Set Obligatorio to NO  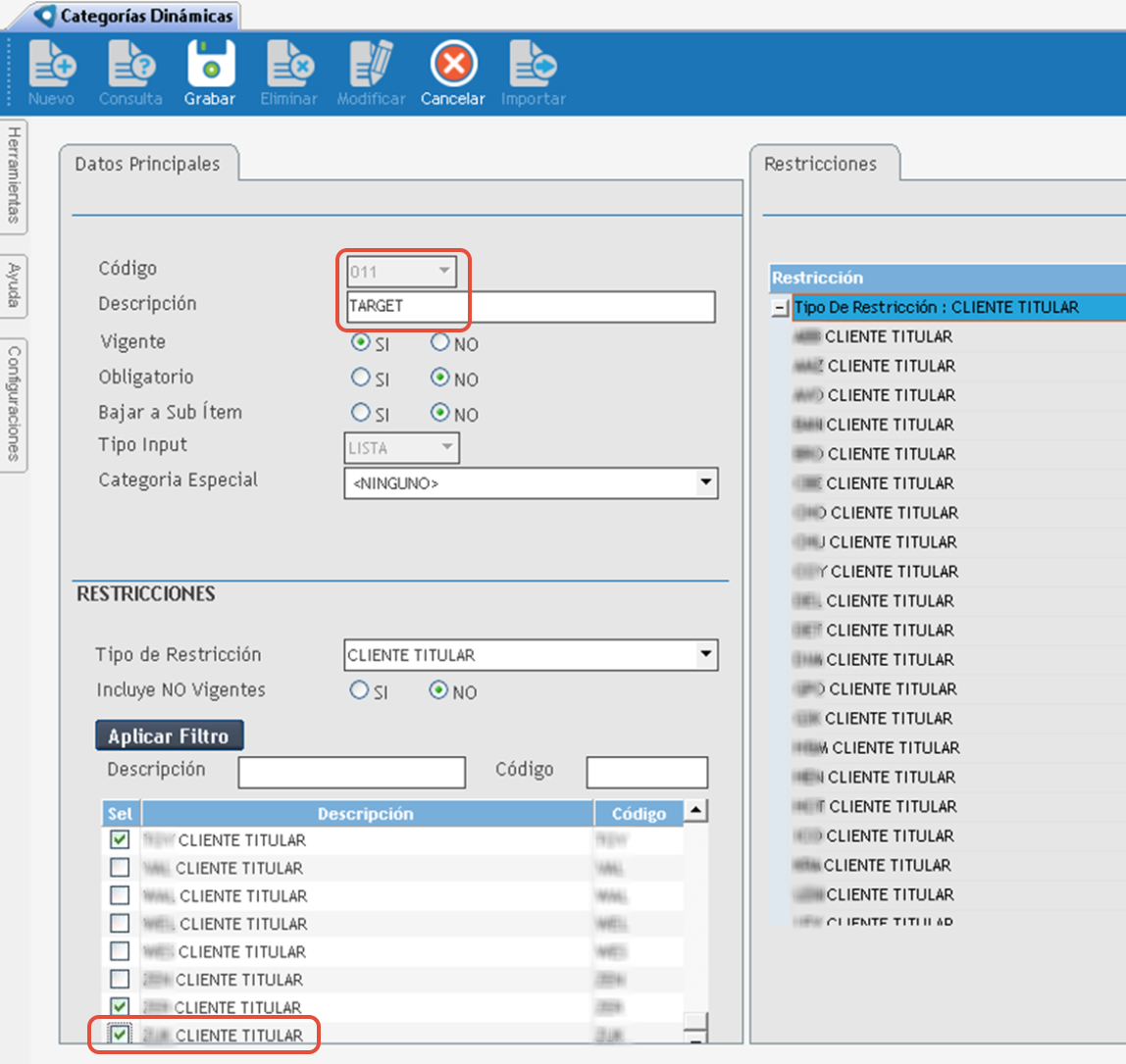[x=440, y=377]
